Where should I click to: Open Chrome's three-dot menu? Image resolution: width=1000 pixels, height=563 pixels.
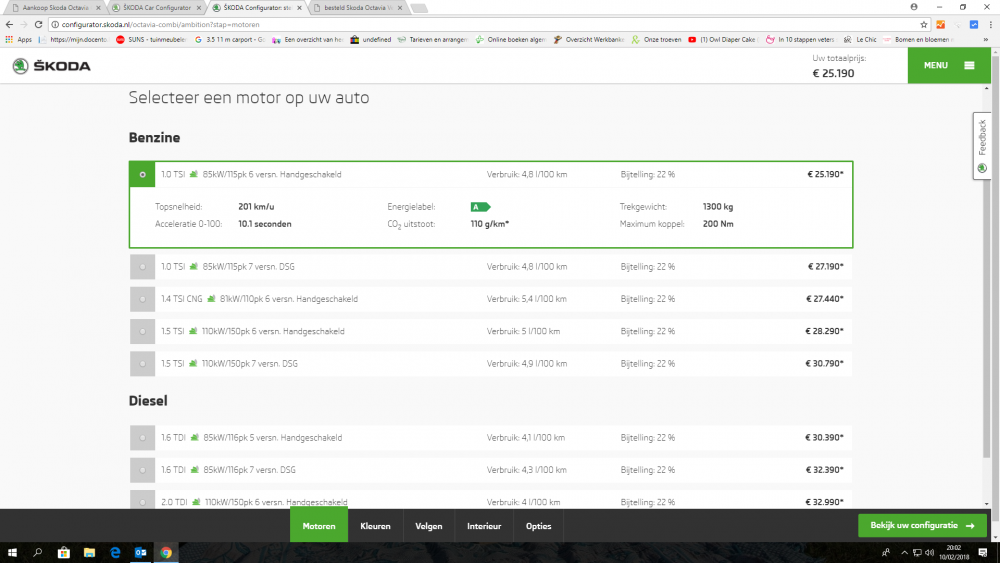click(x=990, y=24)
